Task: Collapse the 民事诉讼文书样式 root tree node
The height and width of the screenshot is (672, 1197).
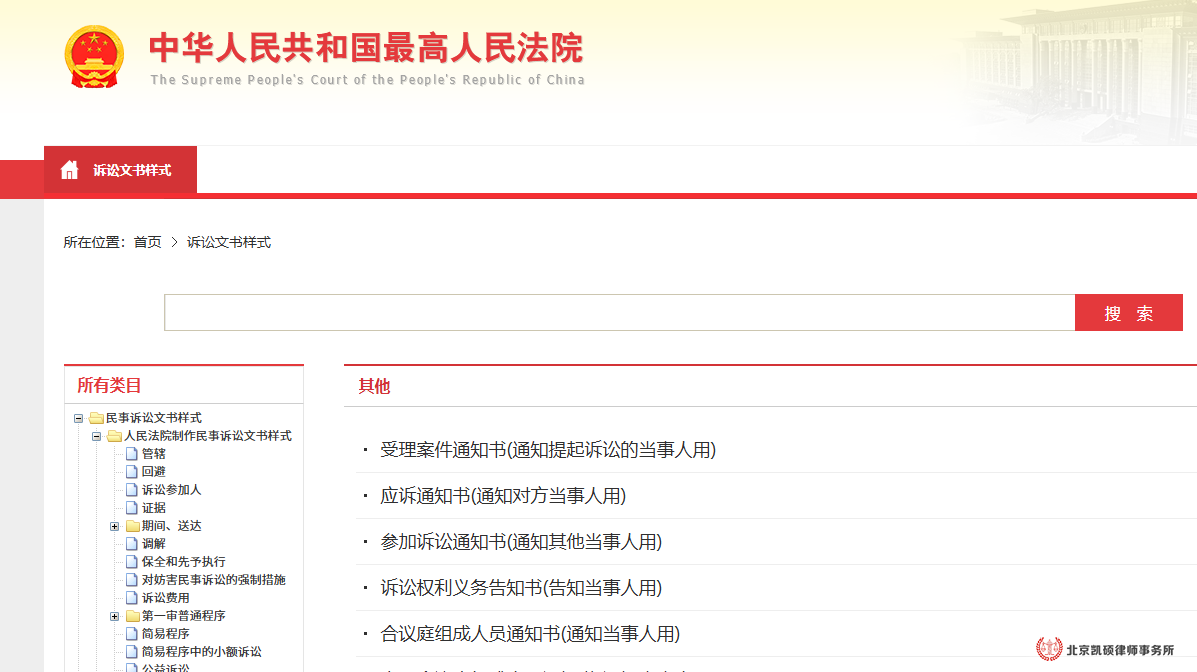Action: [78, 418]
